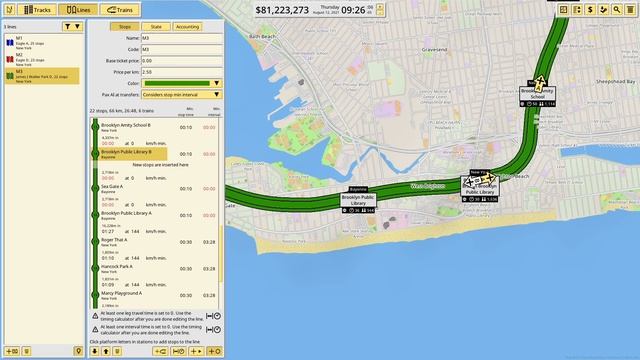Delete the selected line trash icon
This screenshot has width=640, height=360.
pos(26,351)
